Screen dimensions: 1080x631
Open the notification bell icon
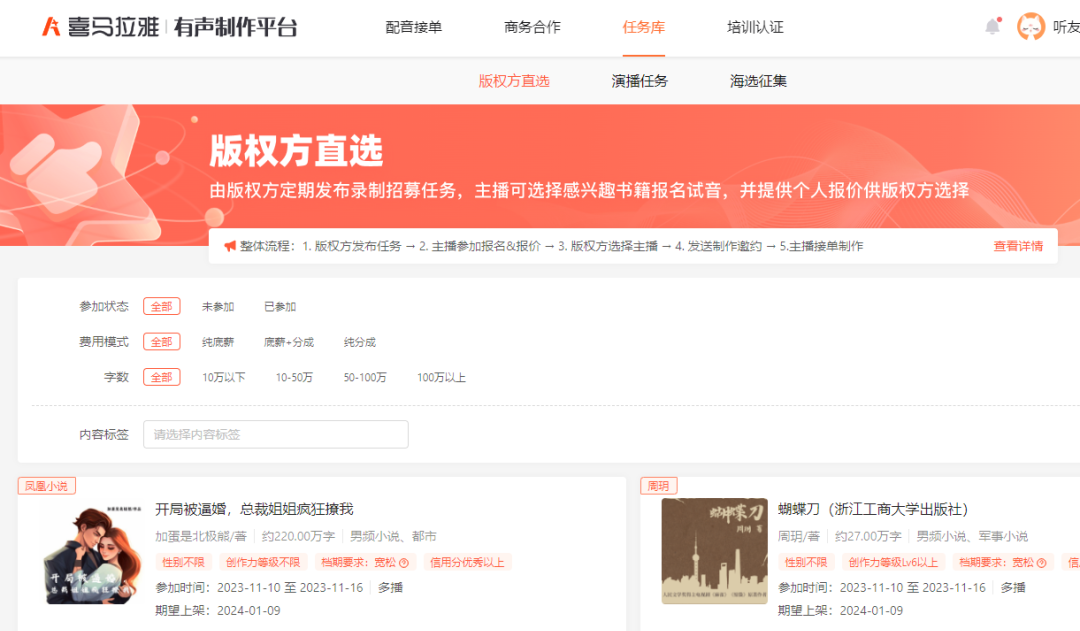[x=992, y=27]
